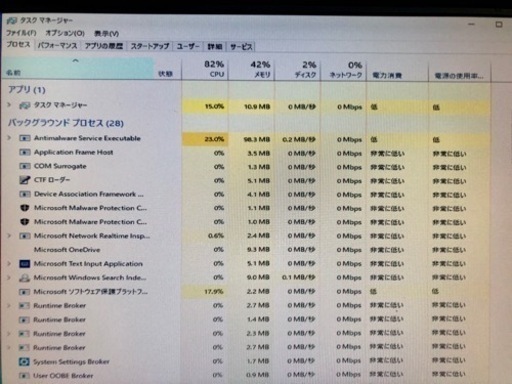
Task: Open the オプション(O) menu
Action: tap(65, 33)
